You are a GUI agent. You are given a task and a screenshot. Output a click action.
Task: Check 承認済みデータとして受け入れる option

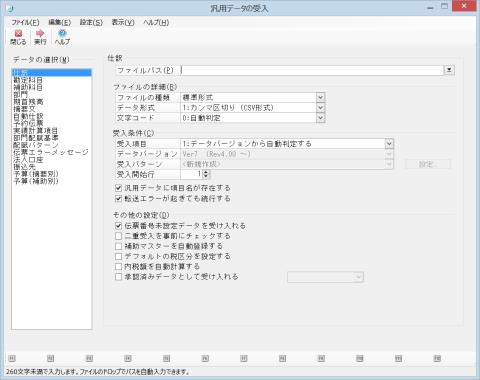pyautogui.click(x=118, y=277)
